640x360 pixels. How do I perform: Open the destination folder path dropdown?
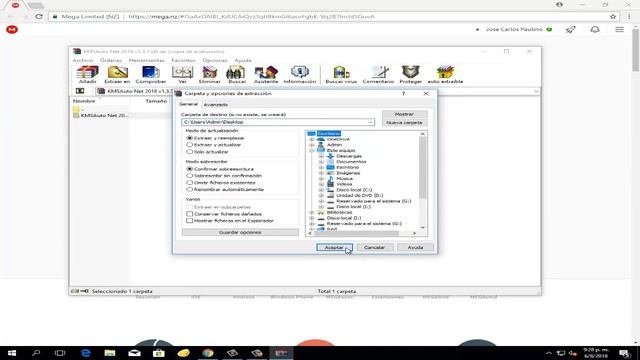(x=370, y=122)
